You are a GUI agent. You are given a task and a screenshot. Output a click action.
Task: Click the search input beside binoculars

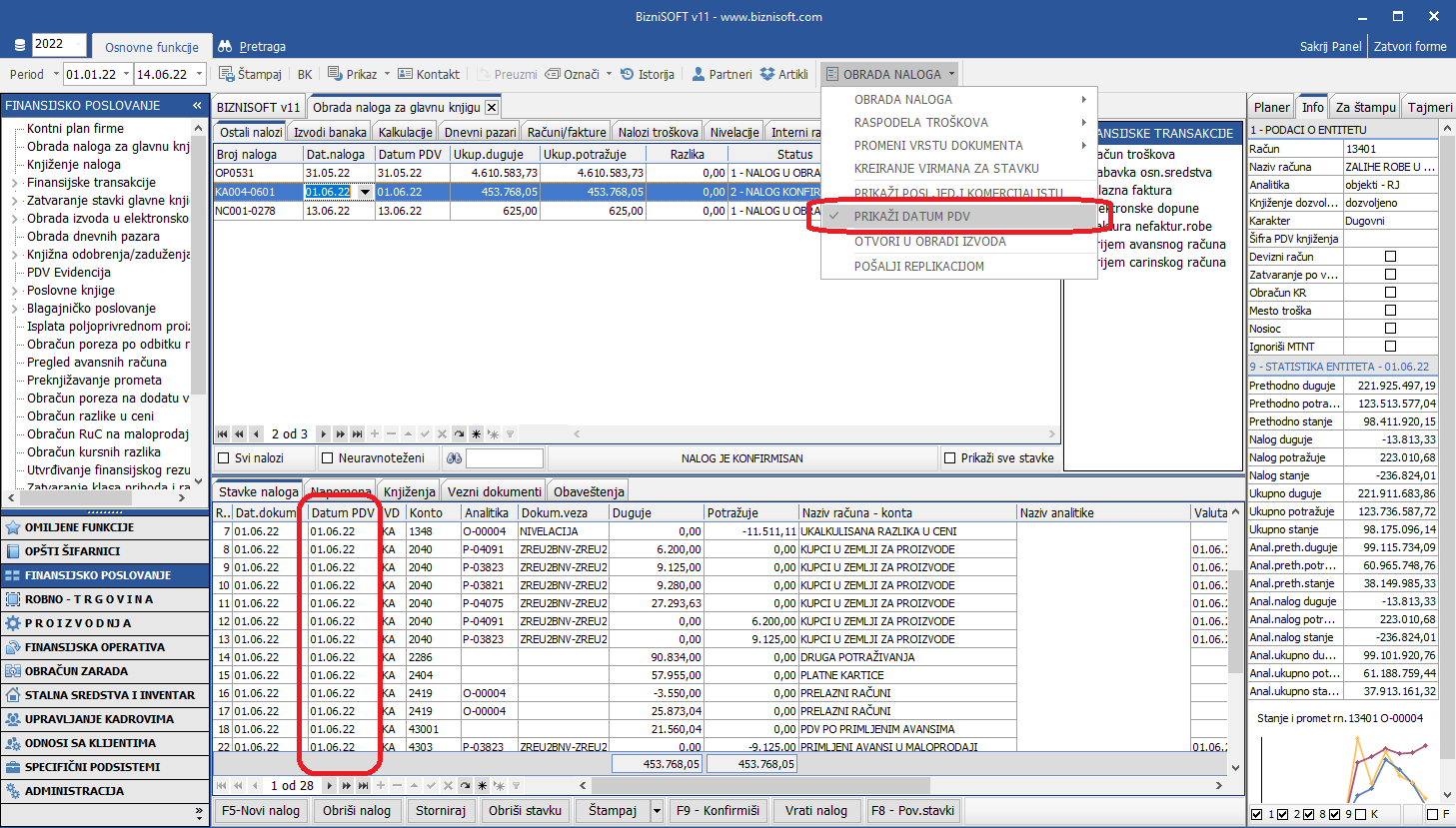(505, 458)
